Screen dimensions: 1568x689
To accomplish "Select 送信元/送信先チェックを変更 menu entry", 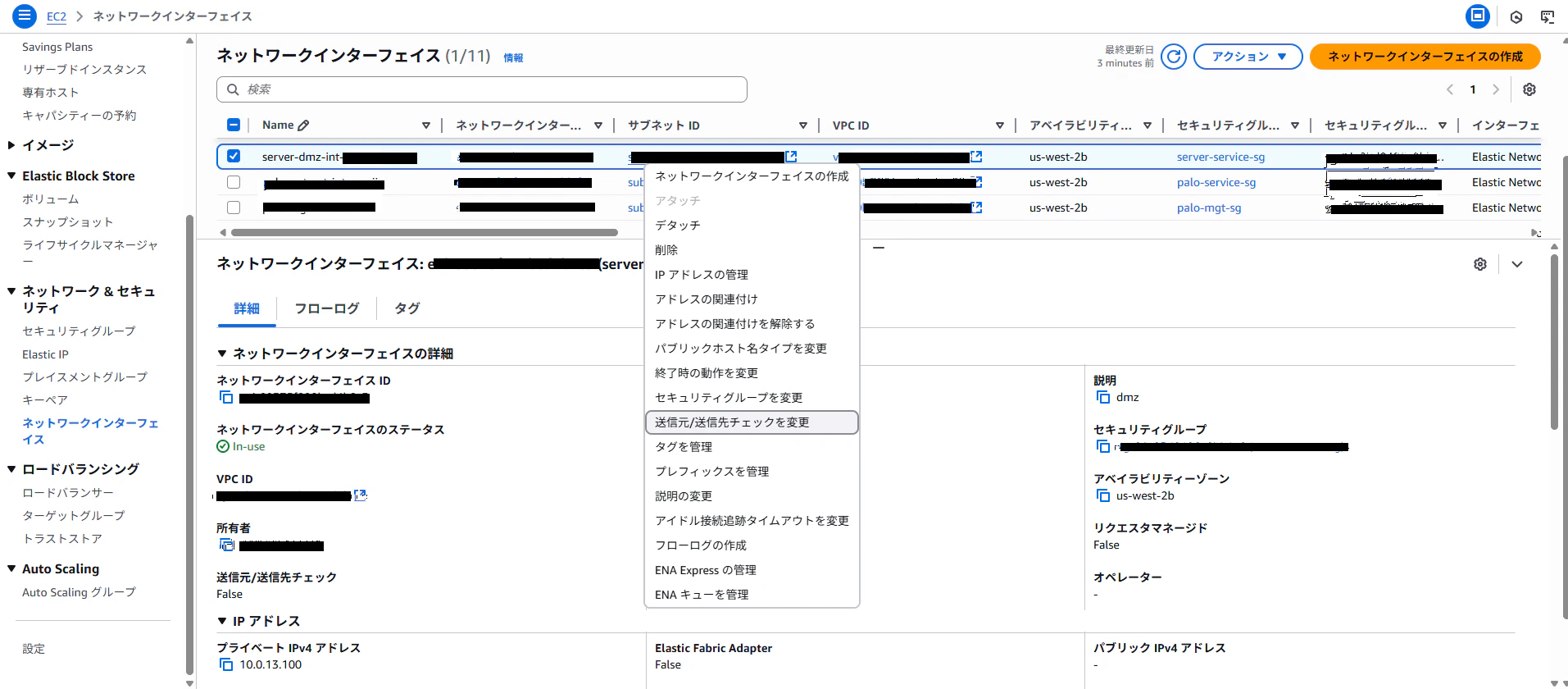I will click(752, 422).
